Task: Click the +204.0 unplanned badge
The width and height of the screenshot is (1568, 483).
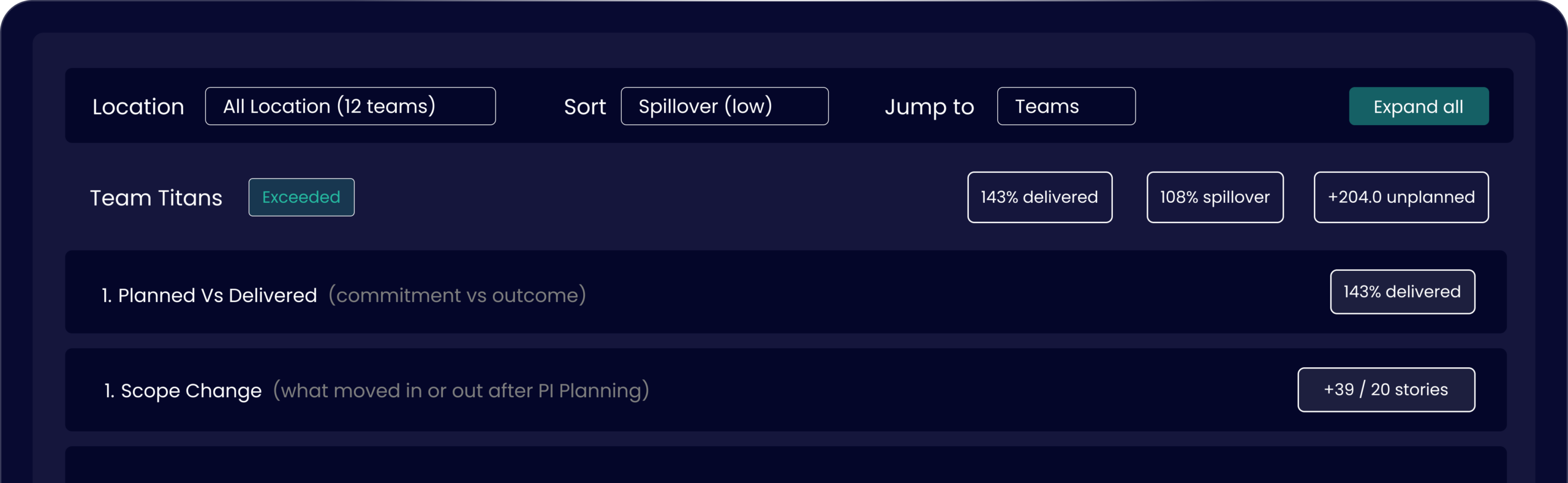Action: click(1401, 197)
